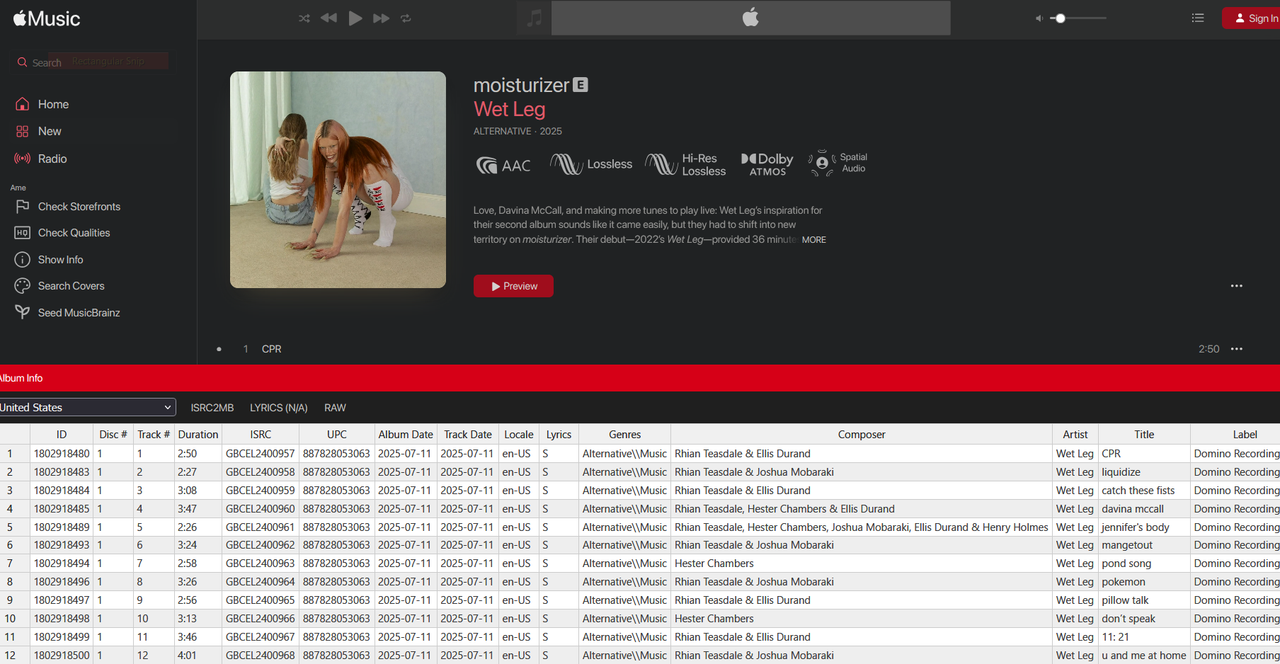Screen dimensions: 1280x664
Task: Open the moisturizer album cover artwork
Action: [338, 180]
